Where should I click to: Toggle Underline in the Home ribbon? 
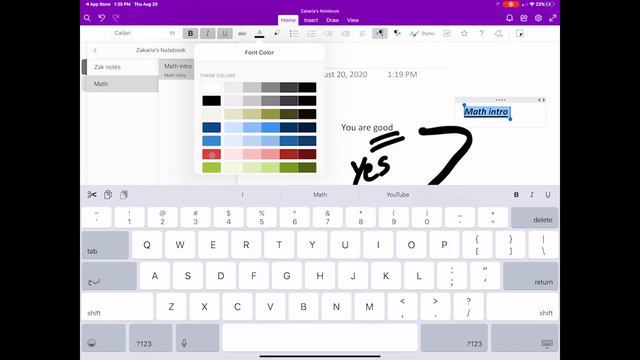(x=225, y=33)
